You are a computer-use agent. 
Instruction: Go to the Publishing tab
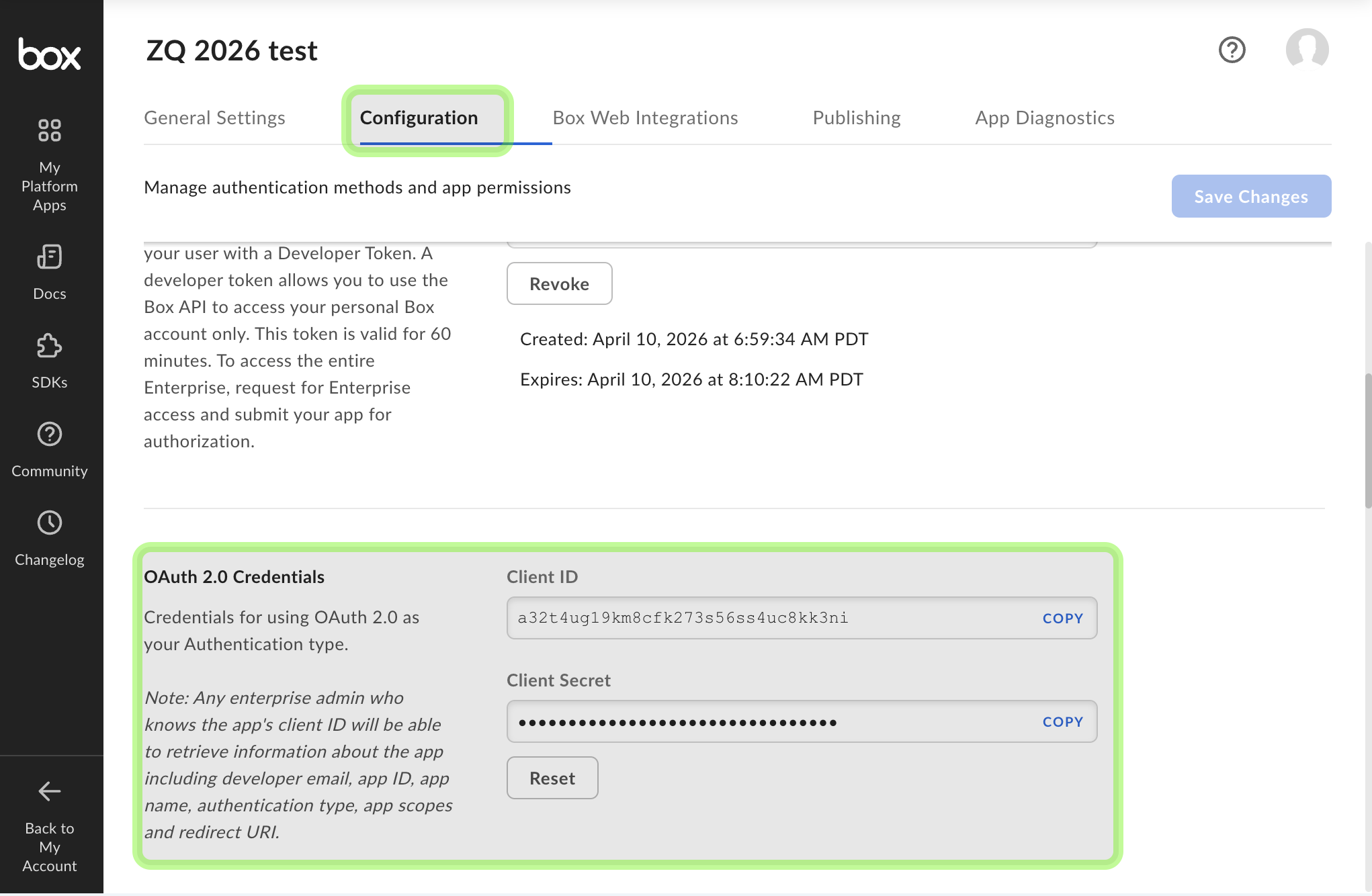(x=856, y=118)
